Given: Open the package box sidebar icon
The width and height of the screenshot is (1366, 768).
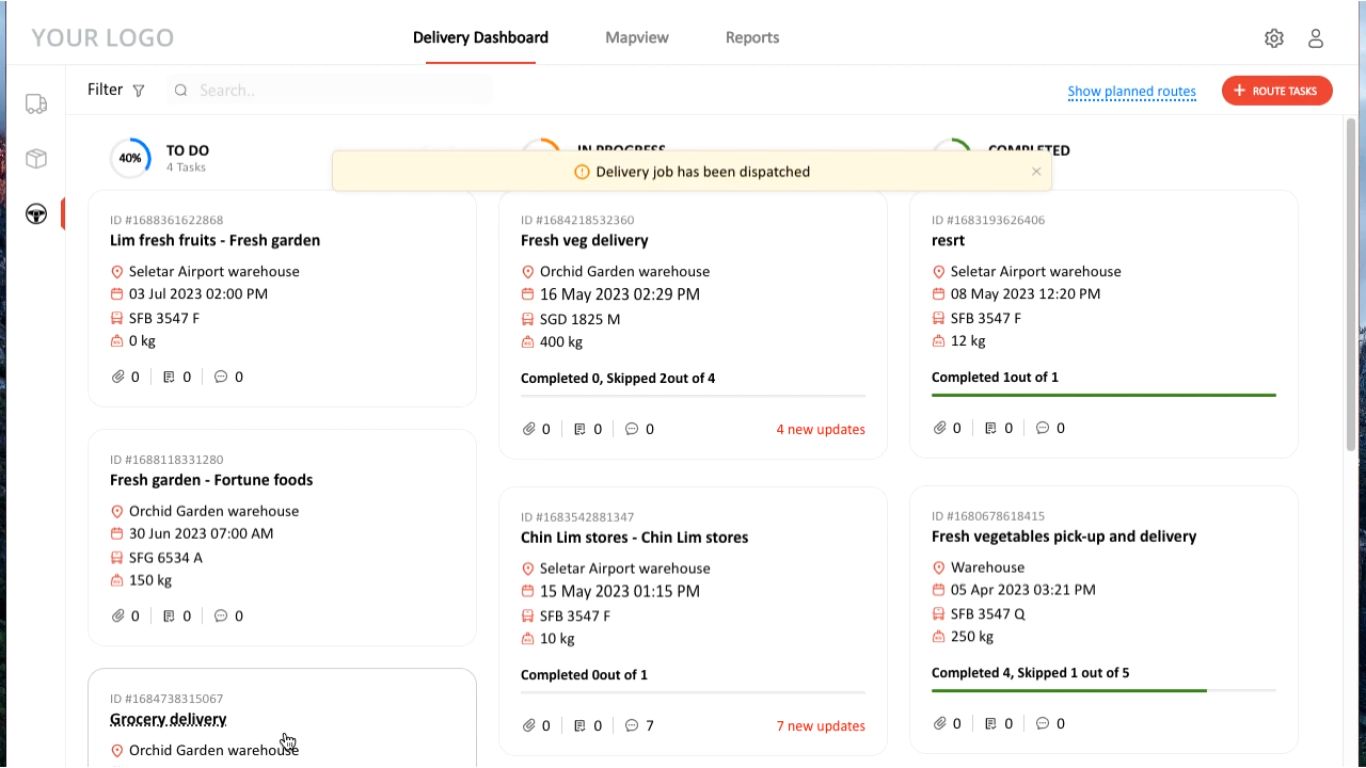Looking at the screenshot, I should click(x=36, y=159).
